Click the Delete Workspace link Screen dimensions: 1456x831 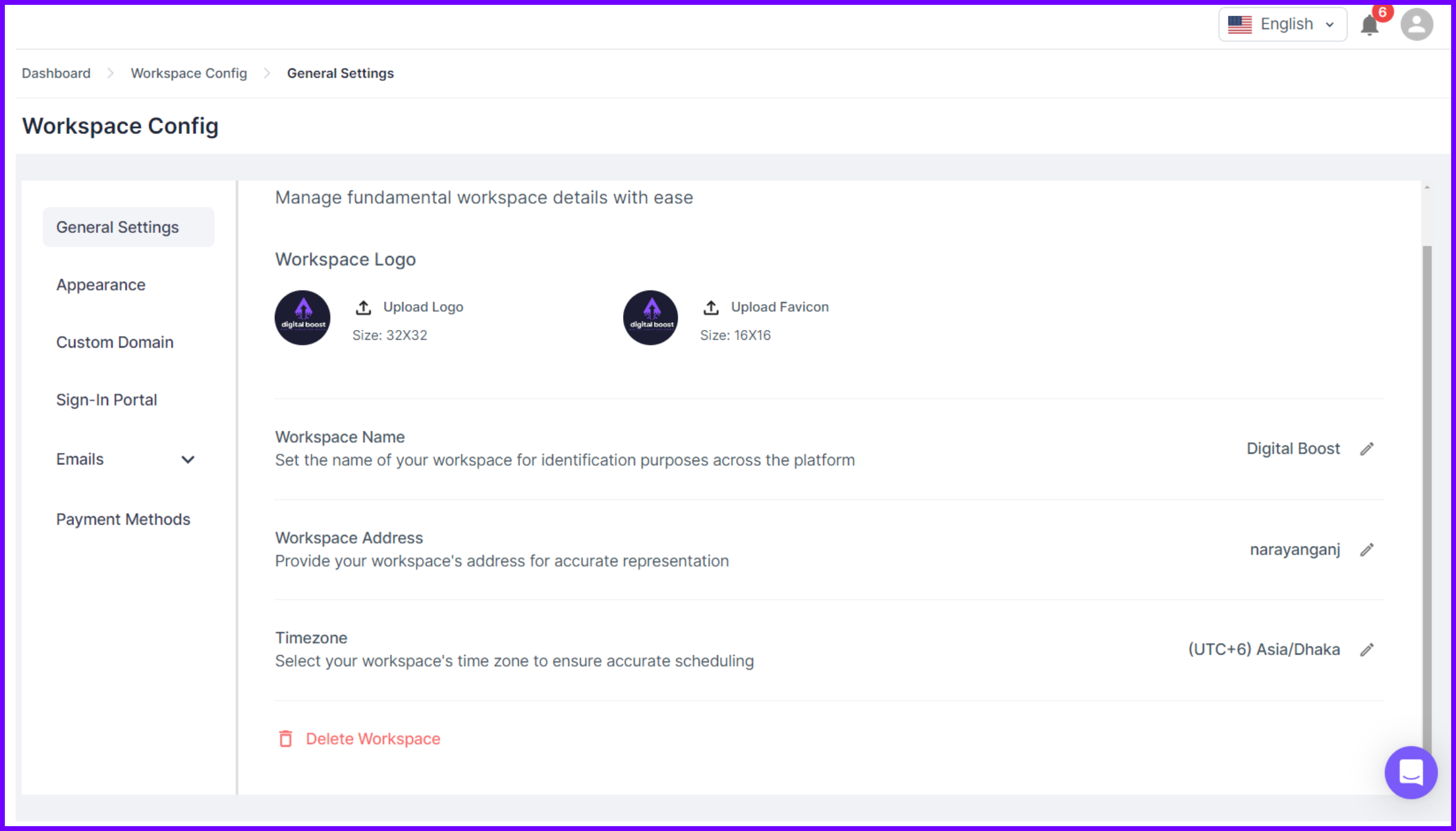pos(373,738)
